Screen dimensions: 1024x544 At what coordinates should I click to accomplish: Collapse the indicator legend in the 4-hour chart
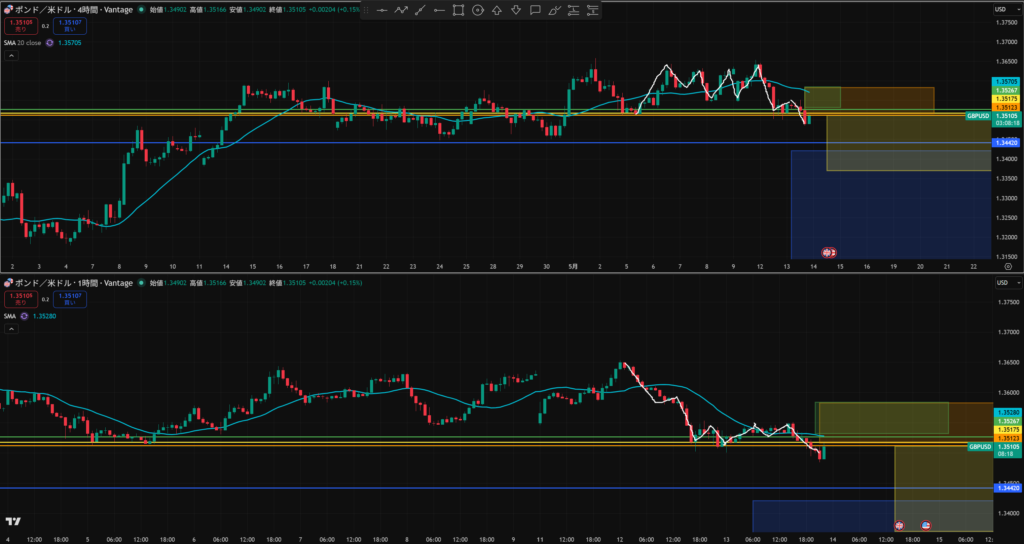11,56
